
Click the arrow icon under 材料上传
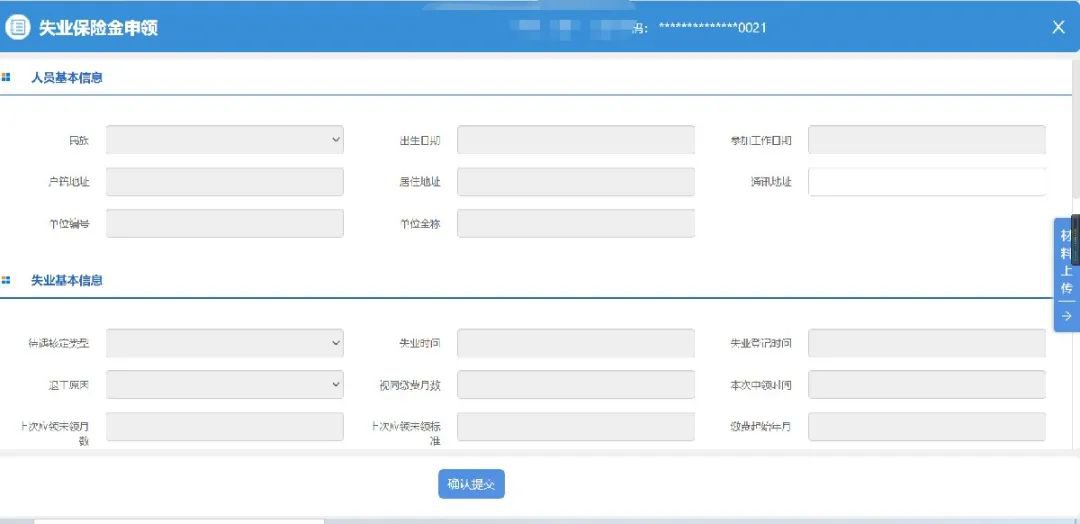tap(1066, 316)
